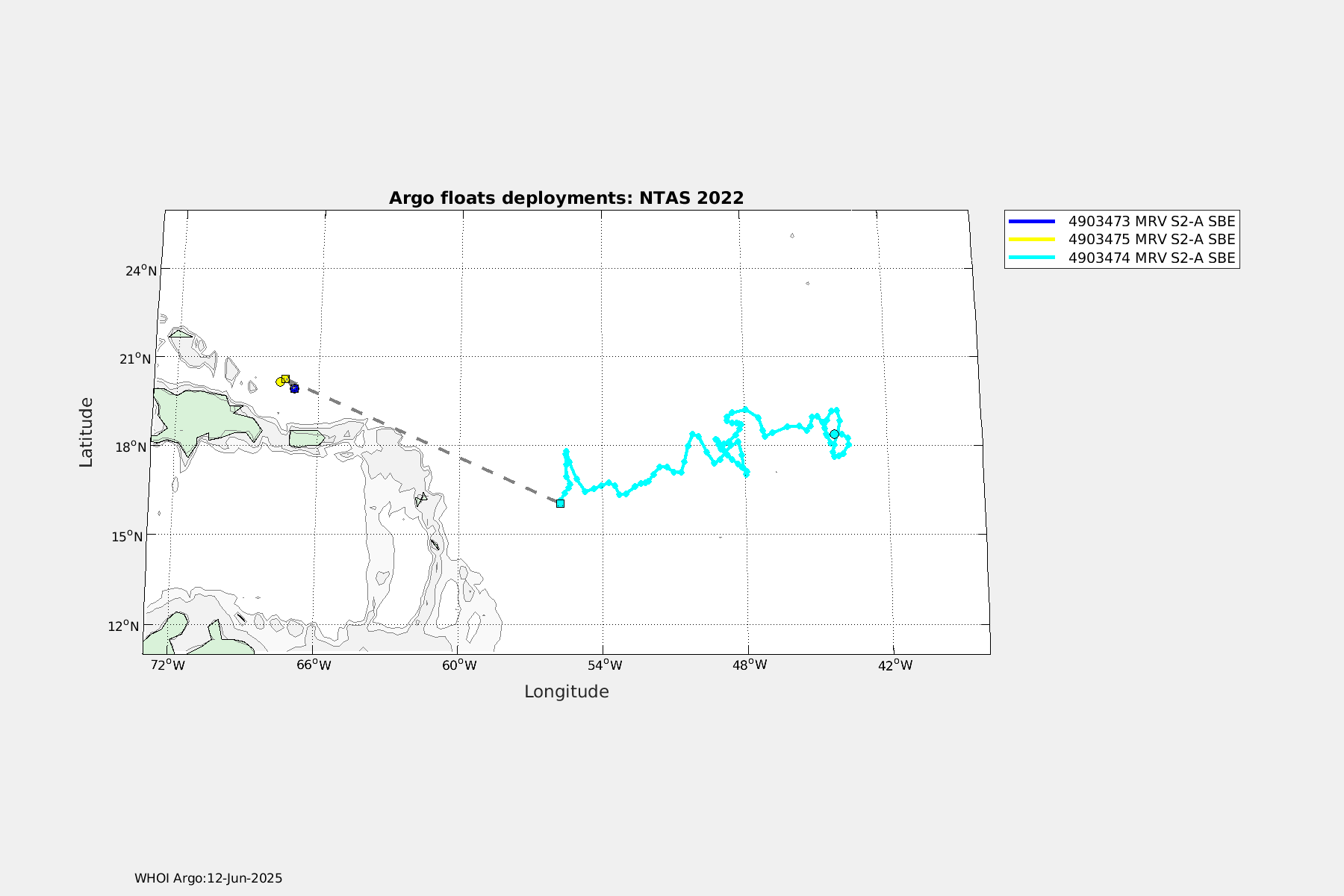Click the 54°W longitude tick label
This screenshot has height=896, width=1344.
(x=605, y=665)
